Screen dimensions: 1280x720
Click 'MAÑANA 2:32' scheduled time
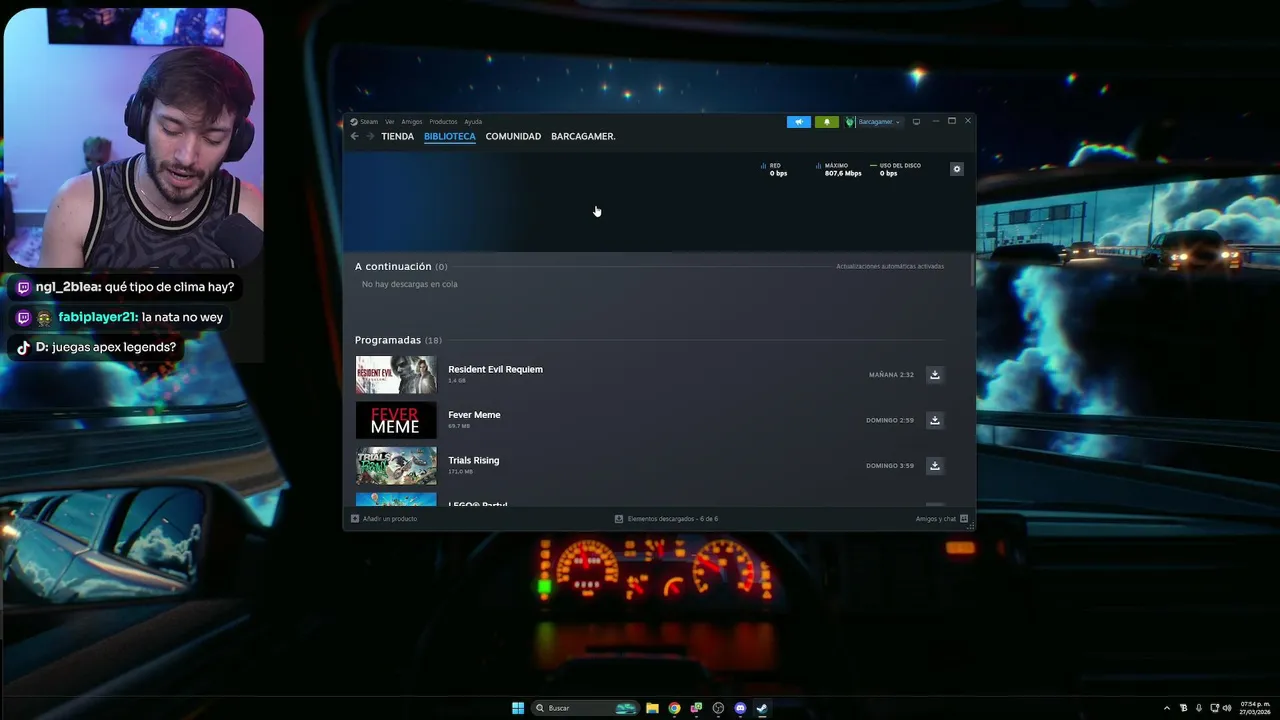(x=891, y=375)
